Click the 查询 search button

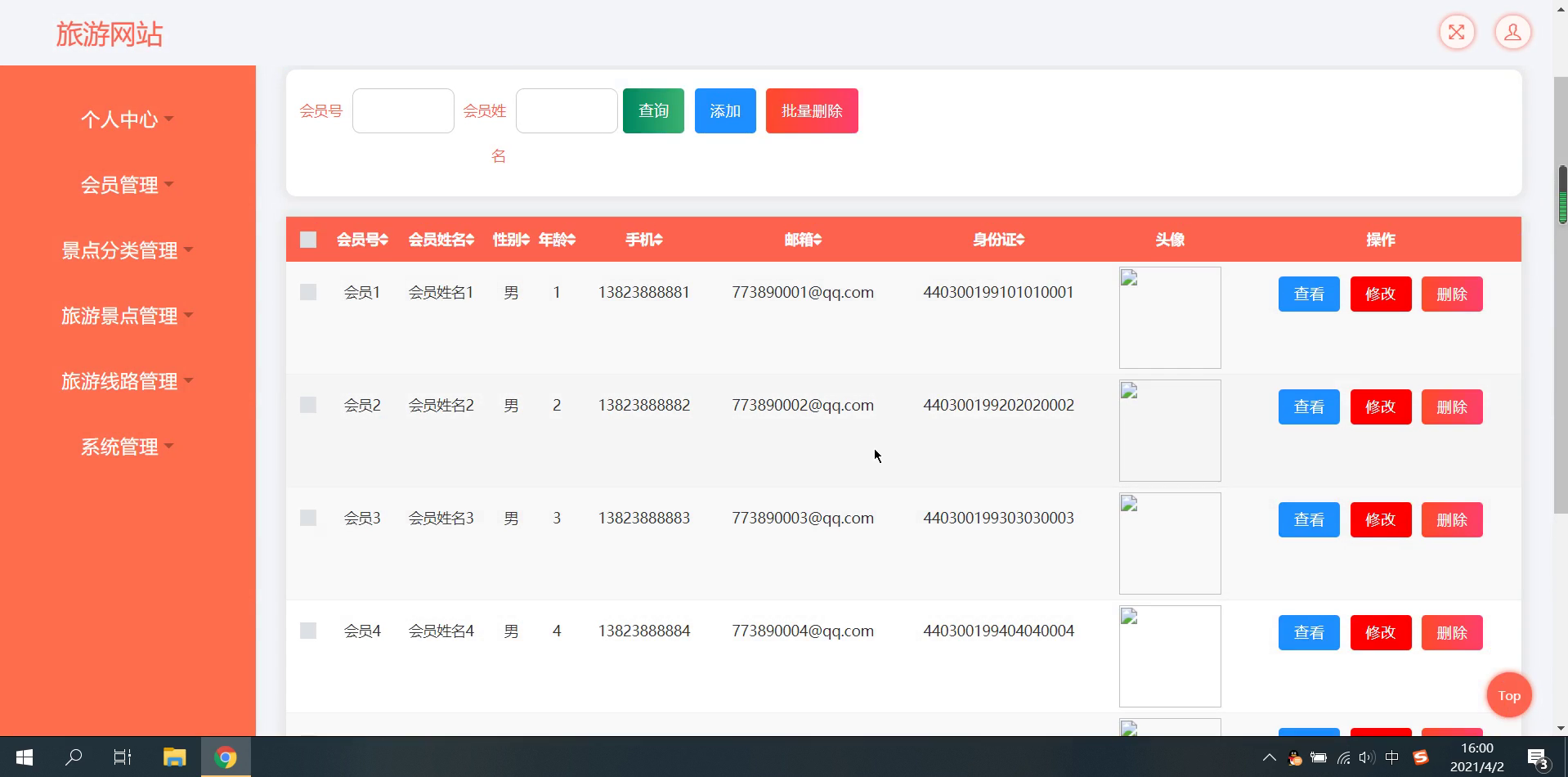pyautogui.click(x=653, y=110)
